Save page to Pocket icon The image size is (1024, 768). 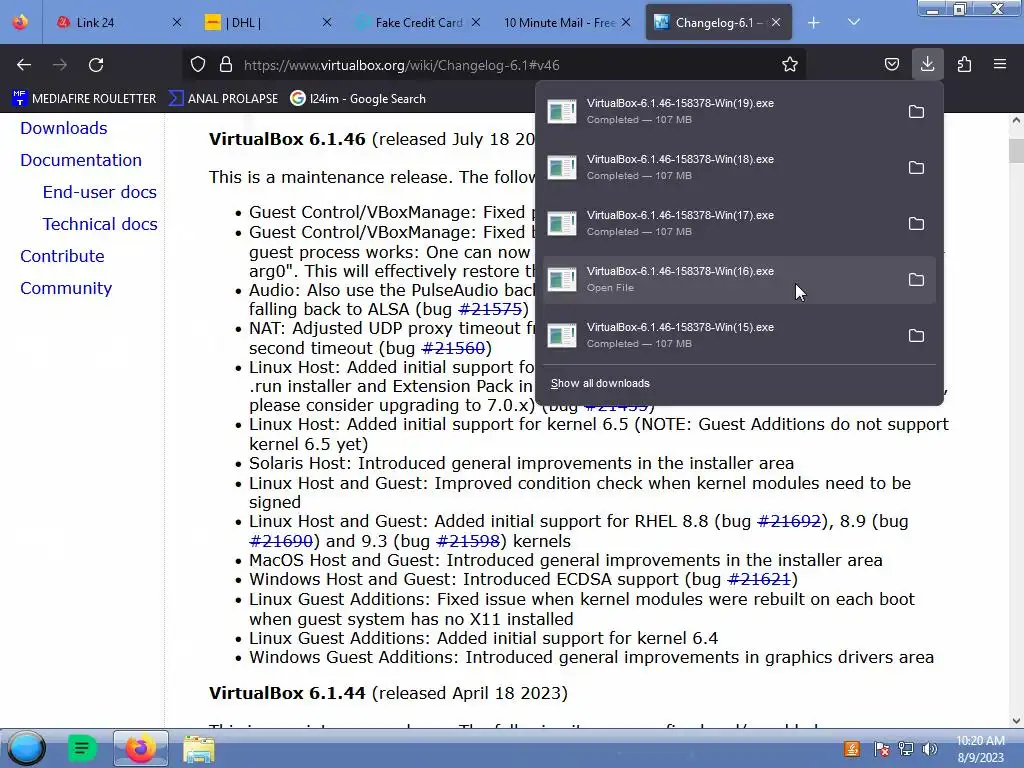click(x=891, y=65)
